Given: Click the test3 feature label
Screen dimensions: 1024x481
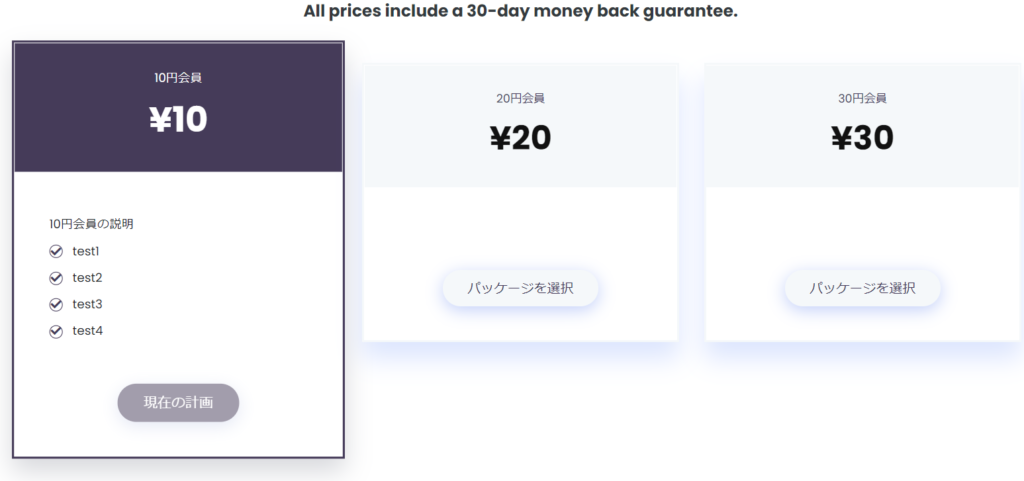Looking at the screenshot, I should pos(88,304).
